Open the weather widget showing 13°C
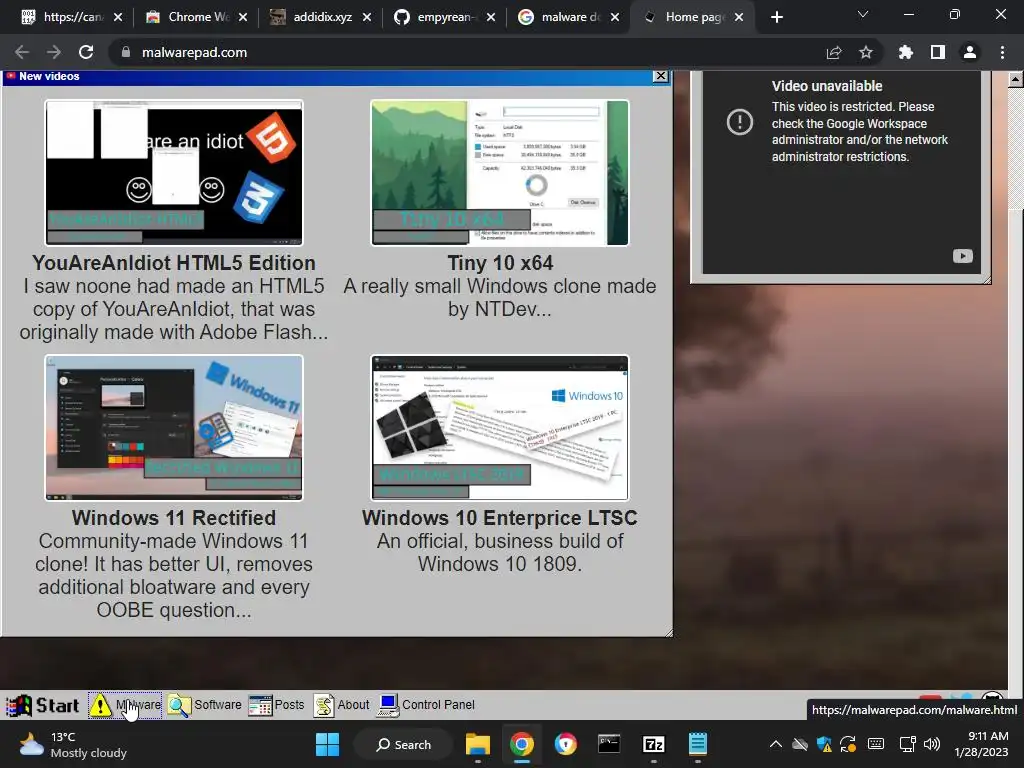1024x768 pixels. coord(73,744)
